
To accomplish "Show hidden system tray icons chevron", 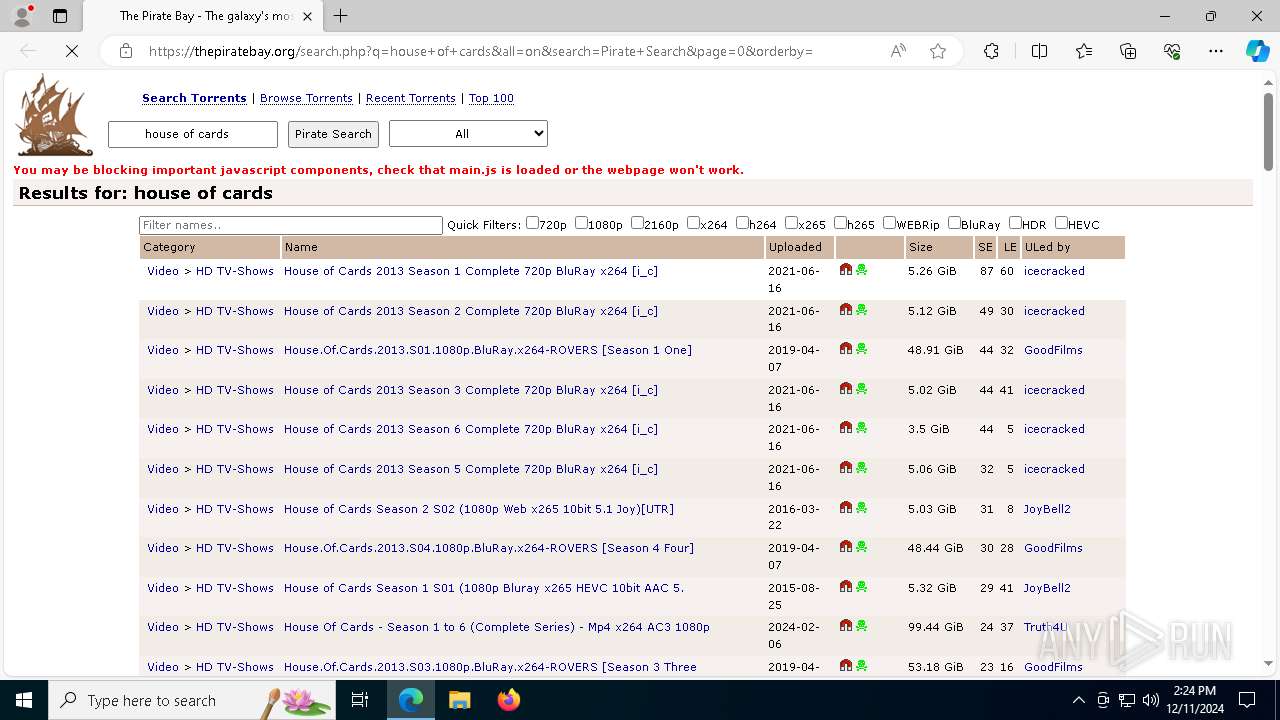I will point(1078,700).
